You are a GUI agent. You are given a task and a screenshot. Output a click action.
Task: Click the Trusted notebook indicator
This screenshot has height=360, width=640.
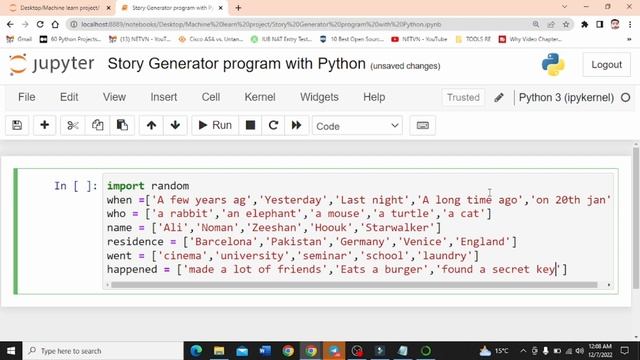point(463,98)
